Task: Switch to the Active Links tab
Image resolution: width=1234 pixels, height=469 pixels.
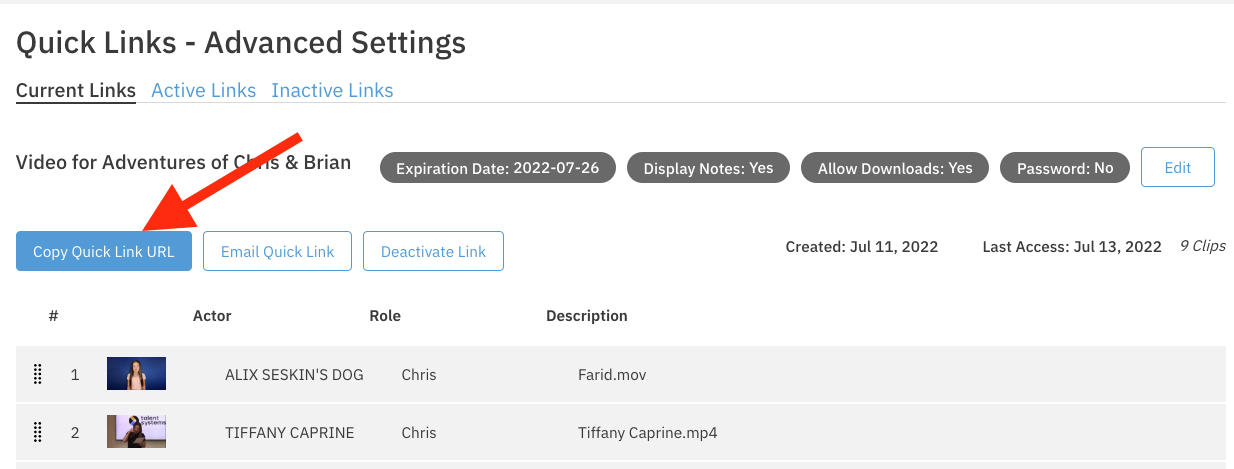Action: (x=203, y=91)
